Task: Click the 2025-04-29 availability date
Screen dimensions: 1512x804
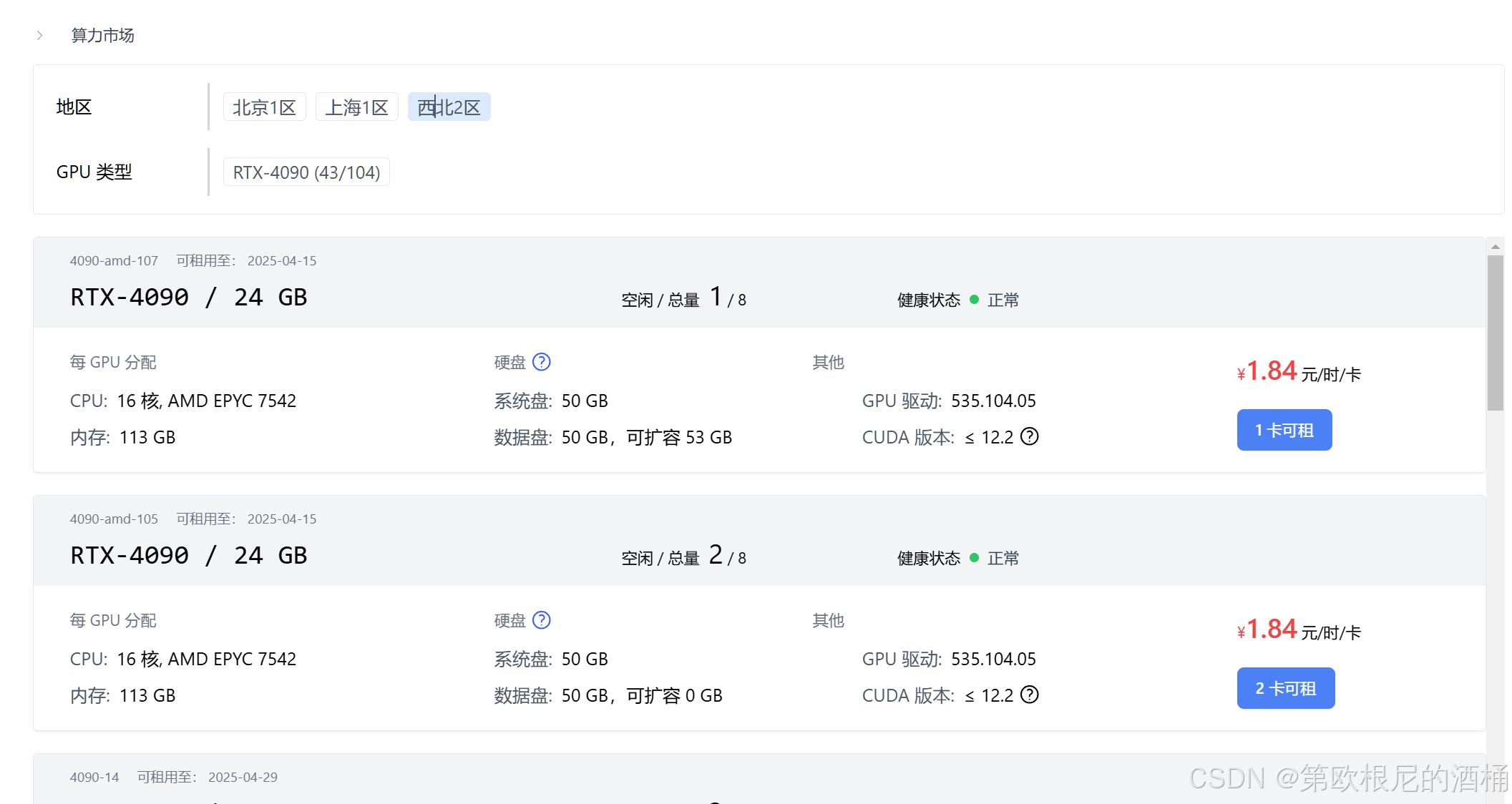Action: [x=243, y=778]
